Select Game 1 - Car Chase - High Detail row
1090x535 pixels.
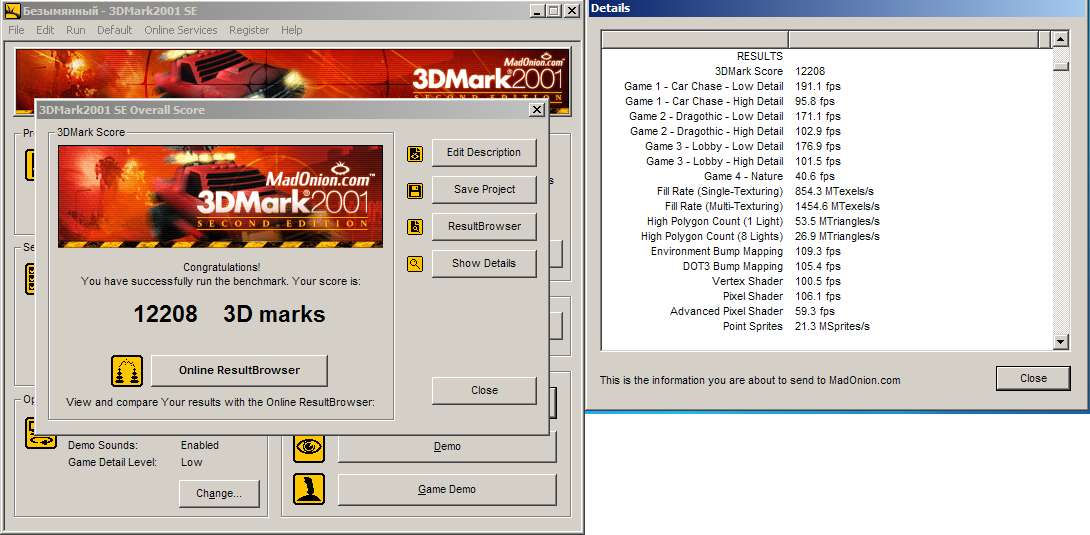pos(827,101)
